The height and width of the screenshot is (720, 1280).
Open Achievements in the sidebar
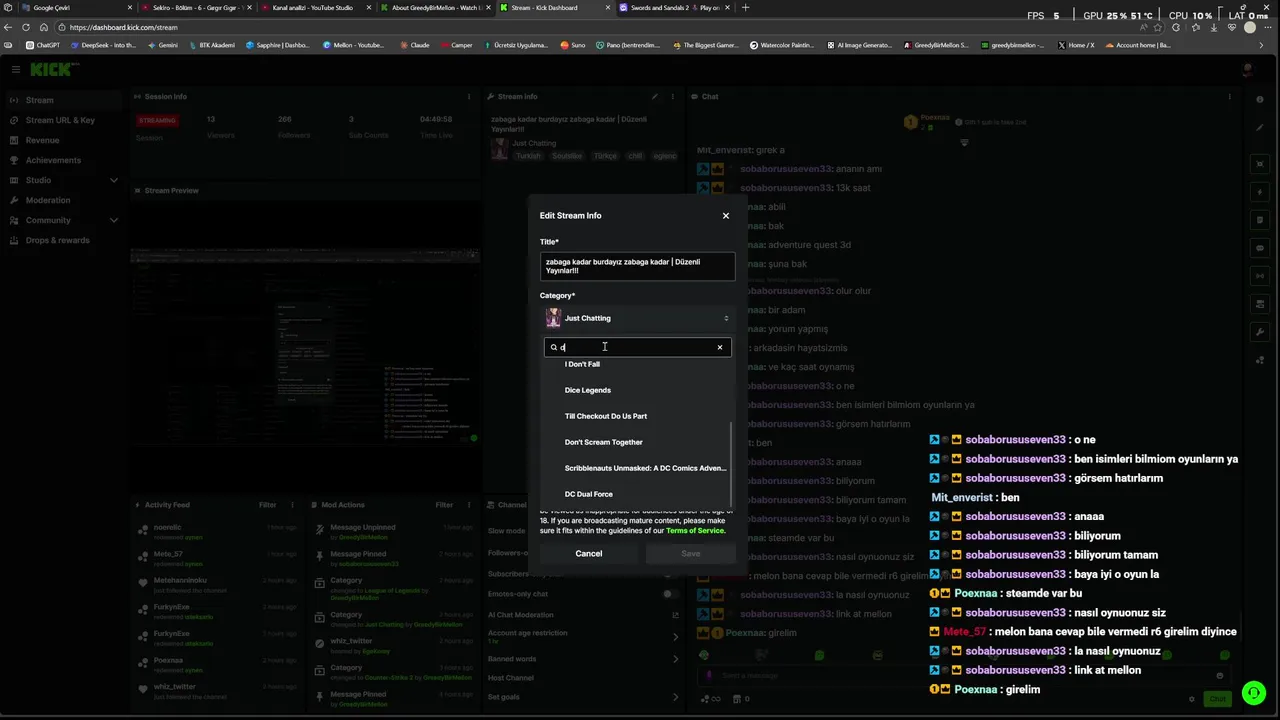tap(62, 160)
